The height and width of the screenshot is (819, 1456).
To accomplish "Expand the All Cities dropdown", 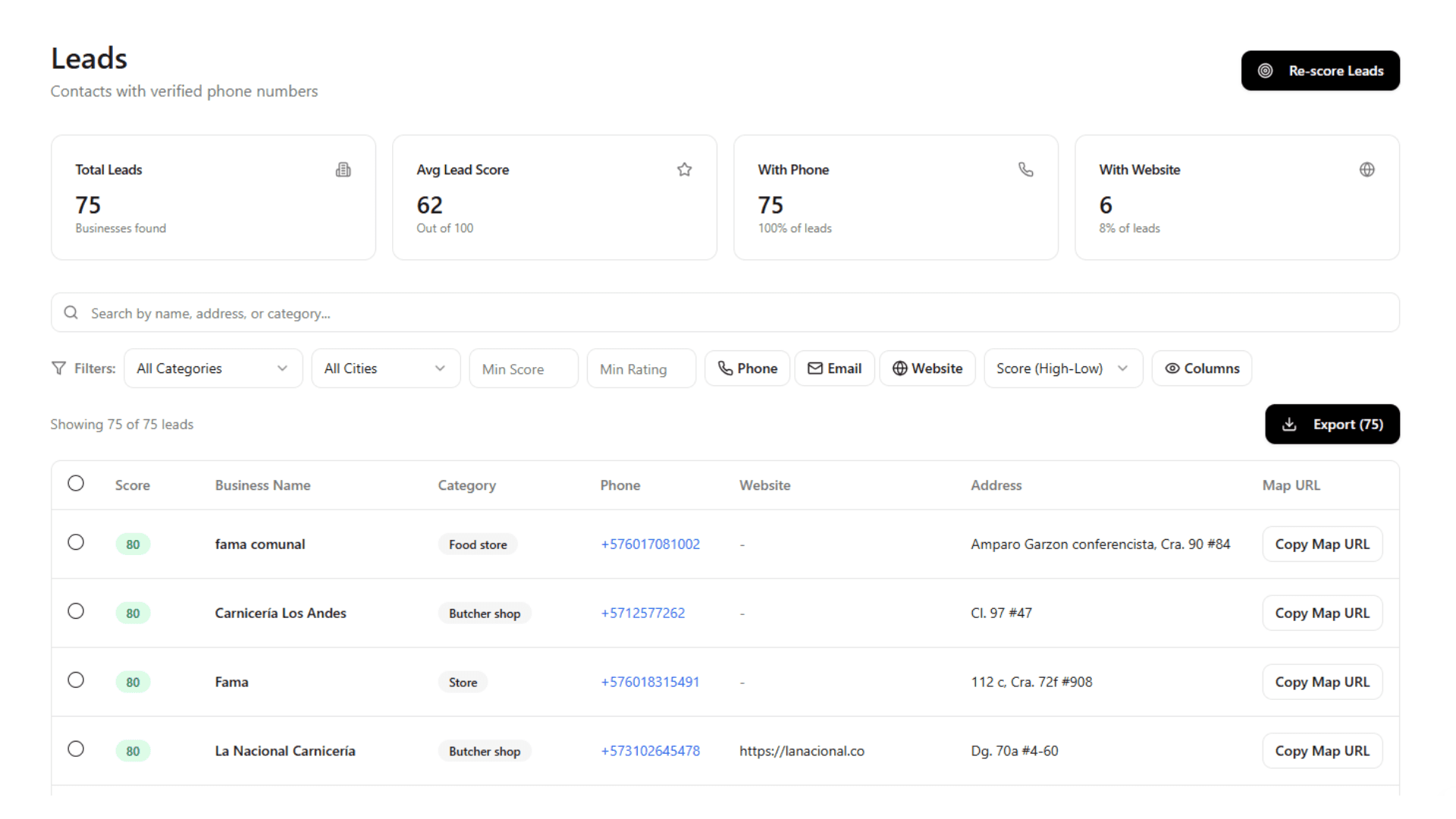I will tap(385, 369).
